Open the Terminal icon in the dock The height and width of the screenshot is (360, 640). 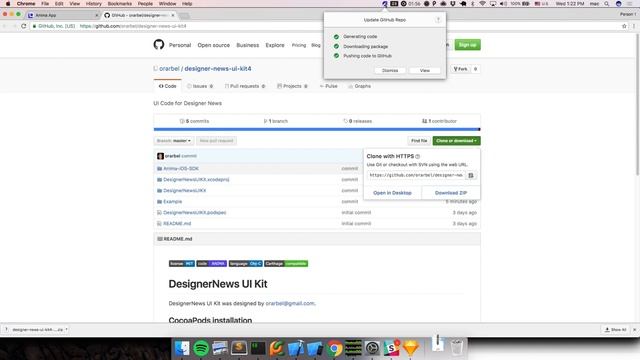coord(258,348)
